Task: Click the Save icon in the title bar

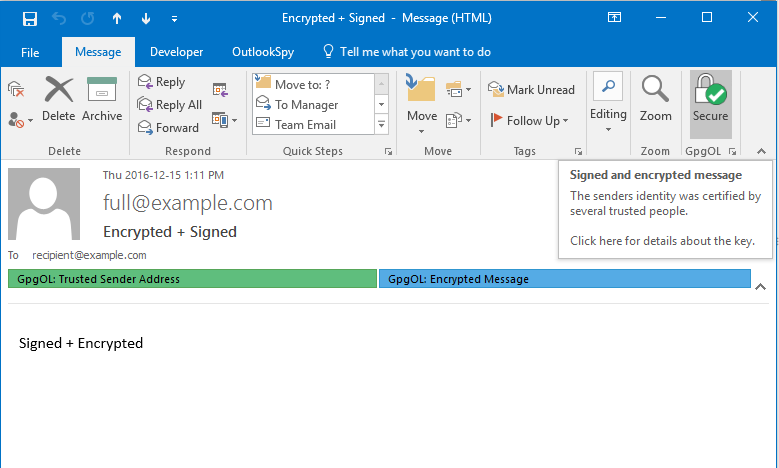Action: coord(30,18)
